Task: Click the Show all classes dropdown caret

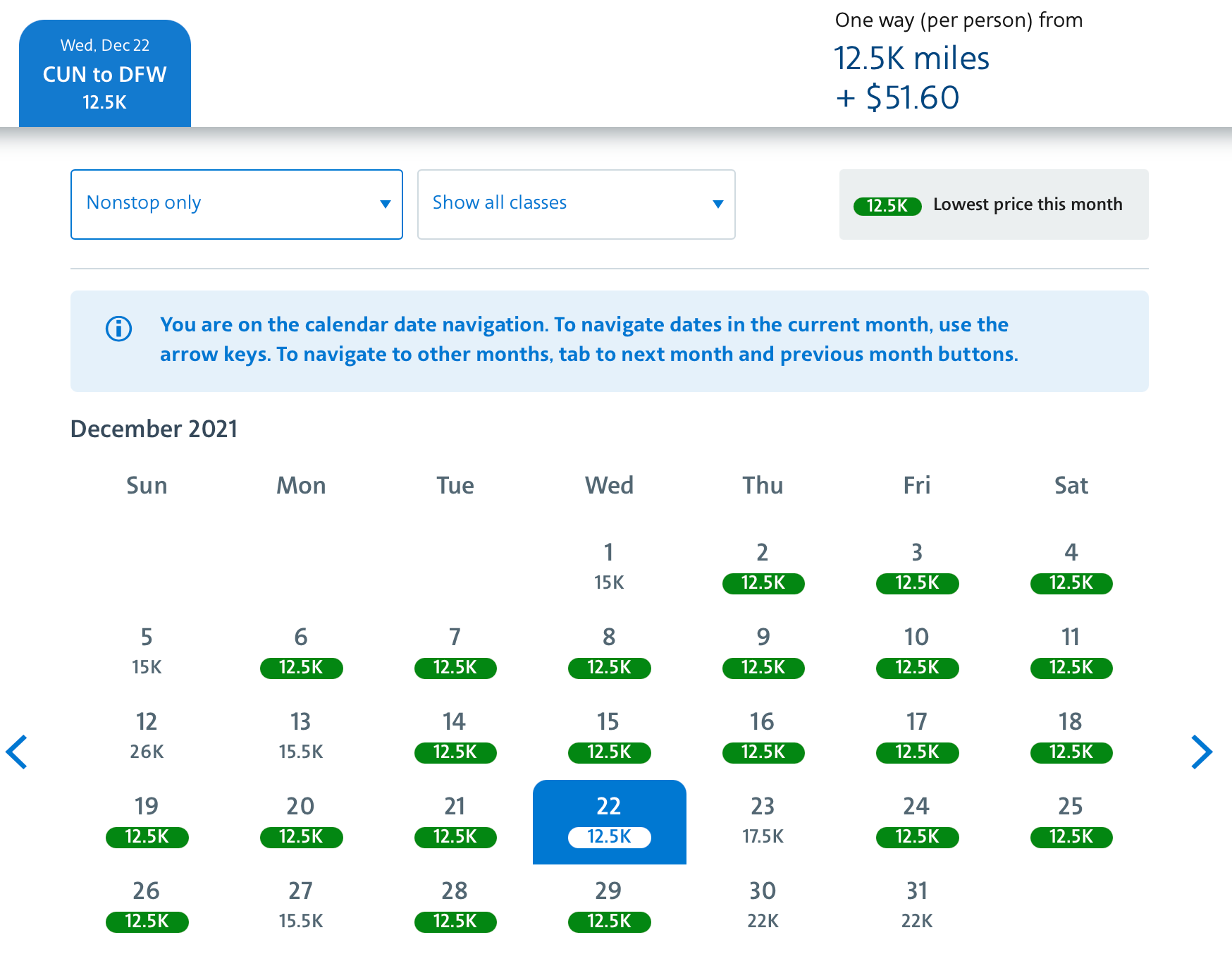Action: tap(717, 204)
